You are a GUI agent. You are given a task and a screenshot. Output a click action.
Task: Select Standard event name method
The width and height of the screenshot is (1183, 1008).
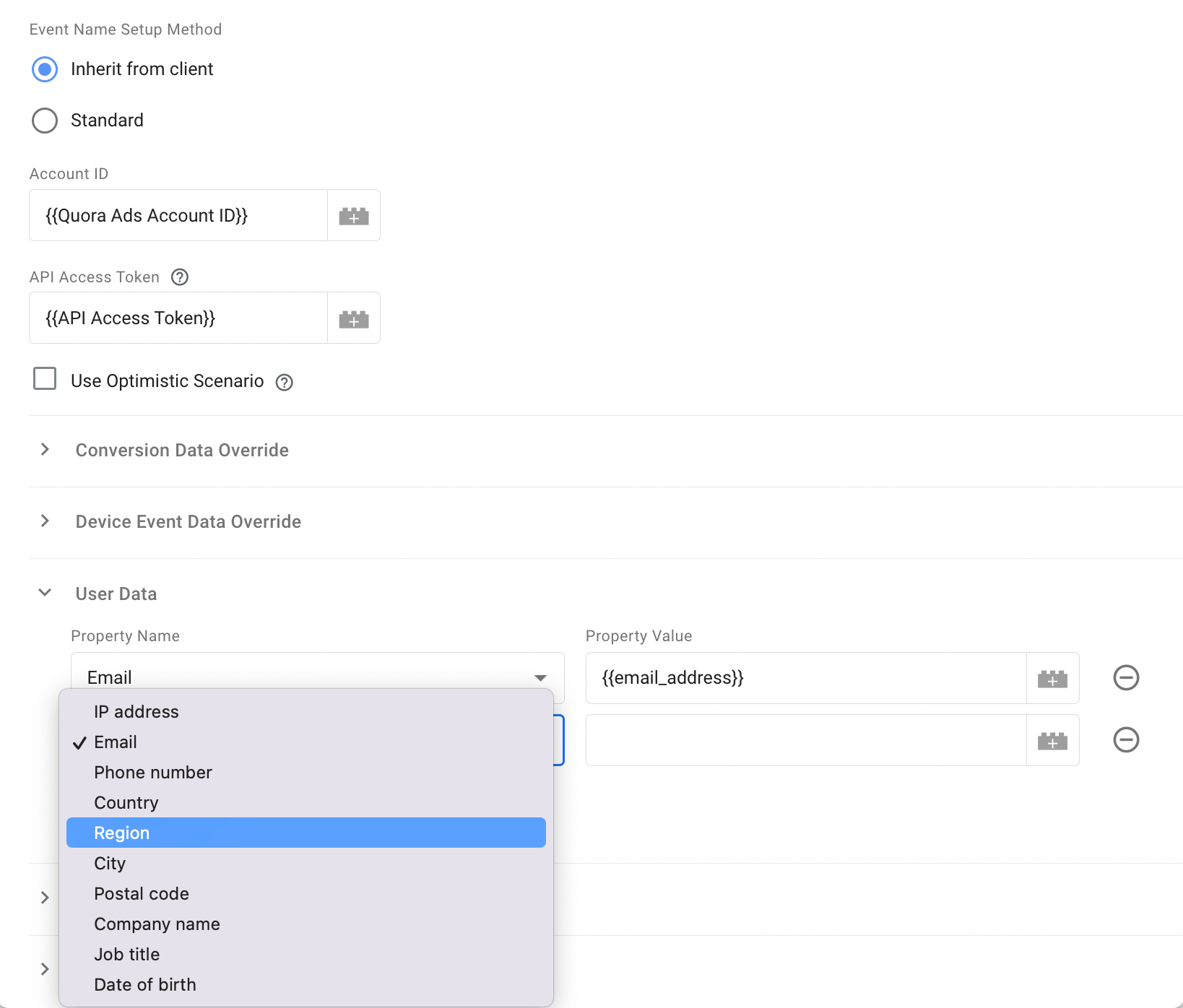coord(45,121)
